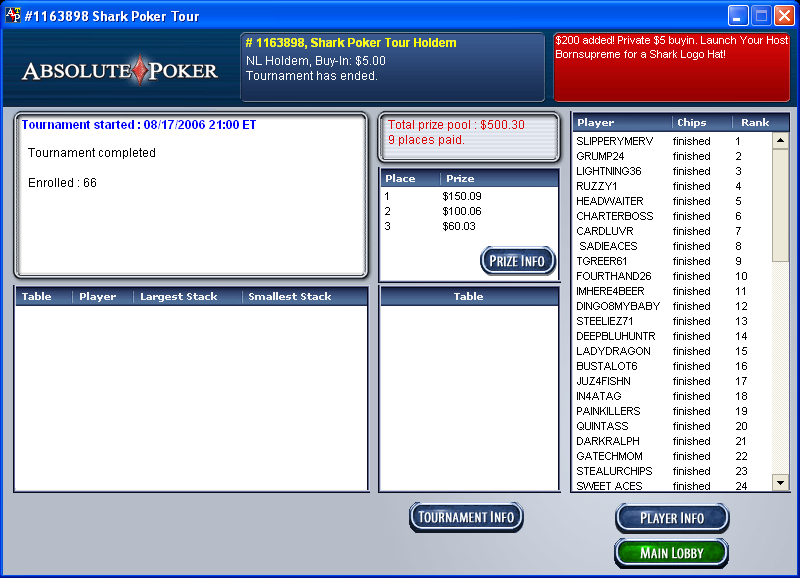
Task: Select player DINGO8MYBABY
Action: coord(672,306)
